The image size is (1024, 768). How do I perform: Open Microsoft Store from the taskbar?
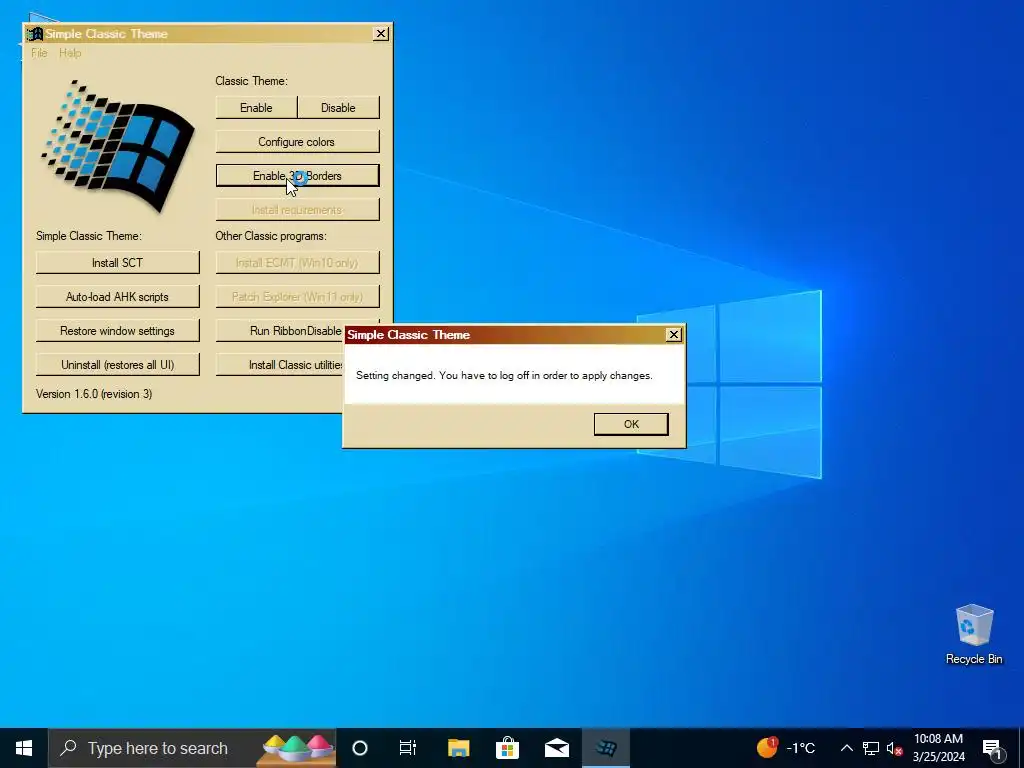(x=507, y=748)
